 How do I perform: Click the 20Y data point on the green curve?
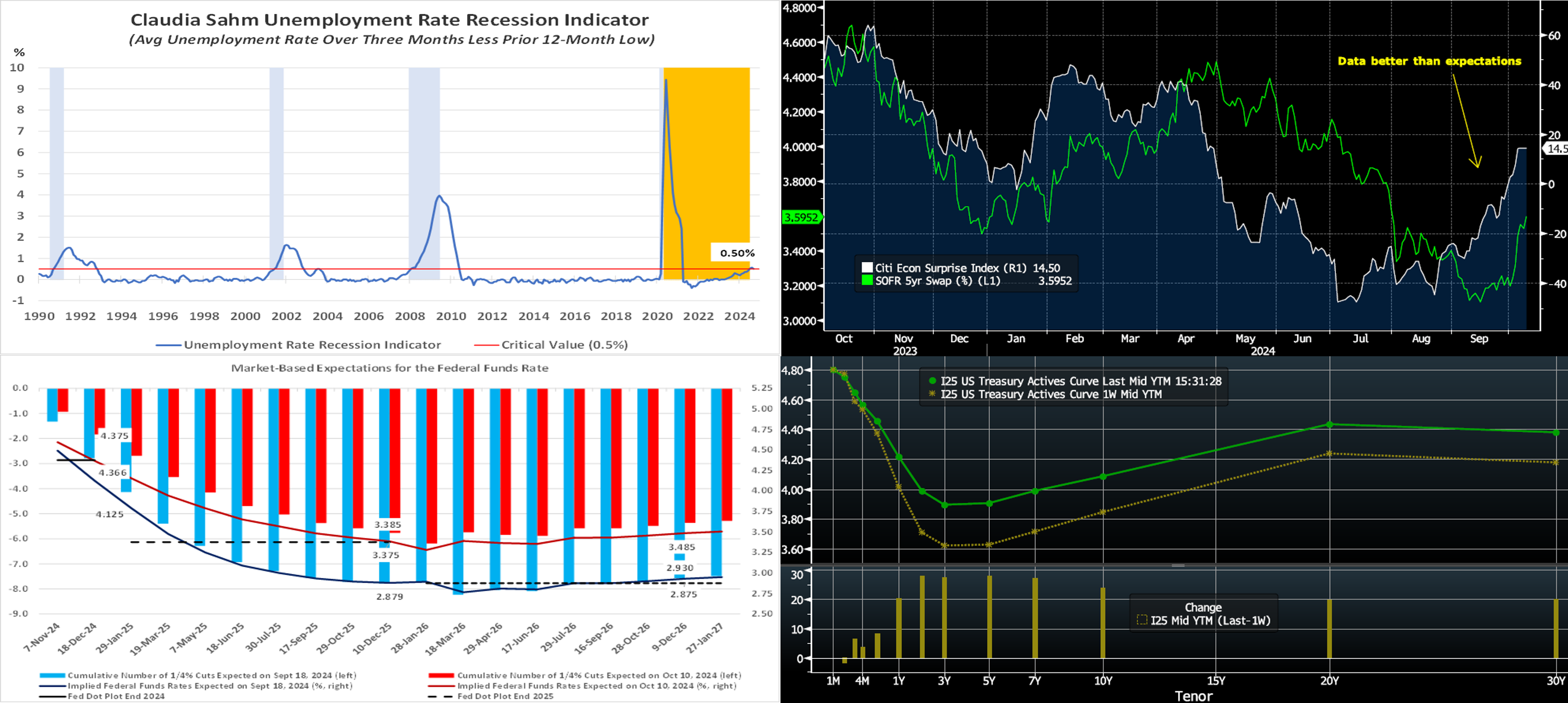pyautogui.click(x=1329, y=424)
